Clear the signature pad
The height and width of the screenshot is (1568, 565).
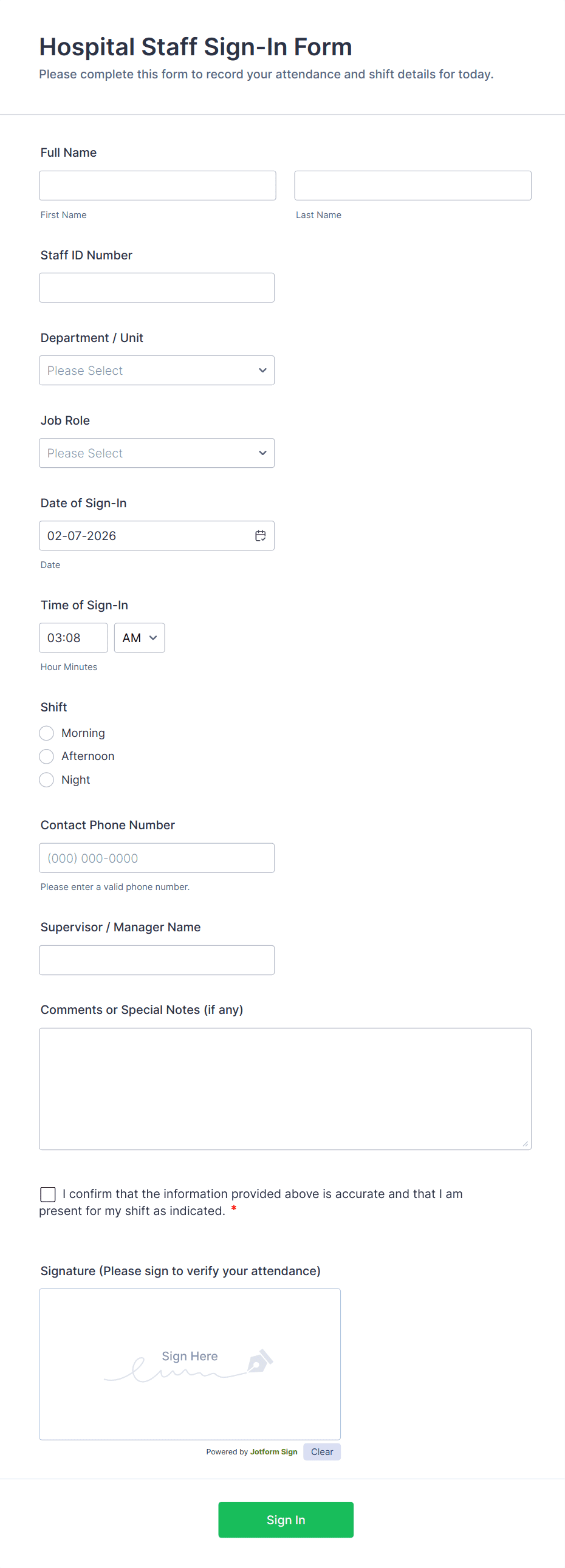[x=321, y=1452]
